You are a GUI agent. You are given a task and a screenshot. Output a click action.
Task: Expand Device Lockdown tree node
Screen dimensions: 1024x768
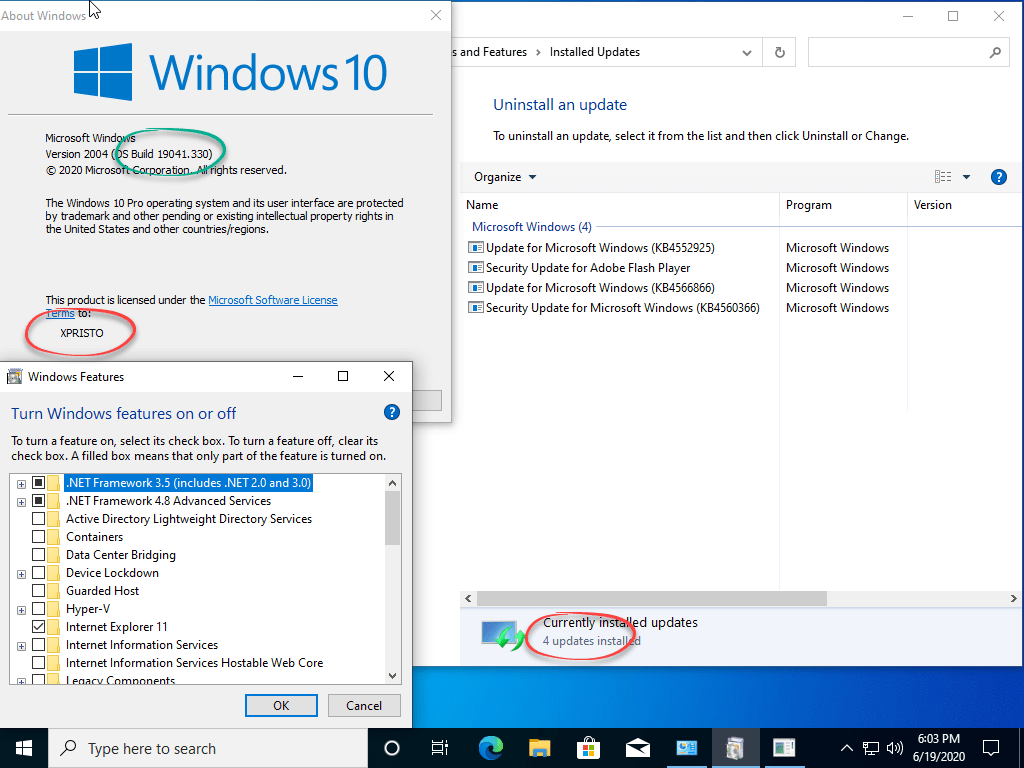point(22,574)
